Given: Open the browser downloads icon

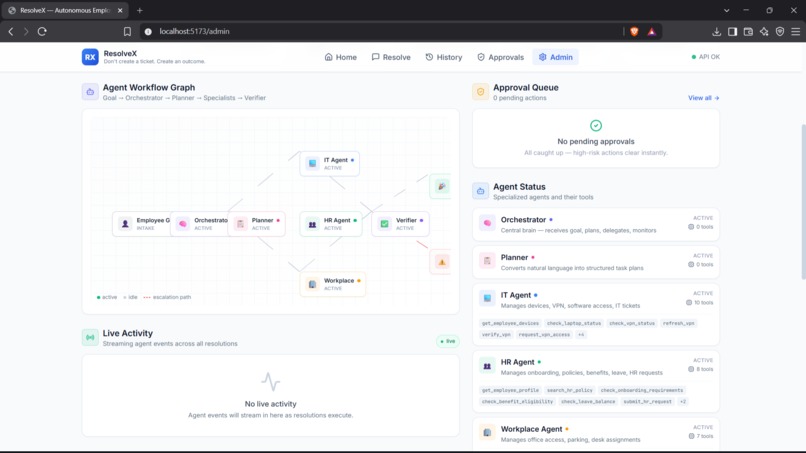Looking at the screenshot, I should coord(717,31).
